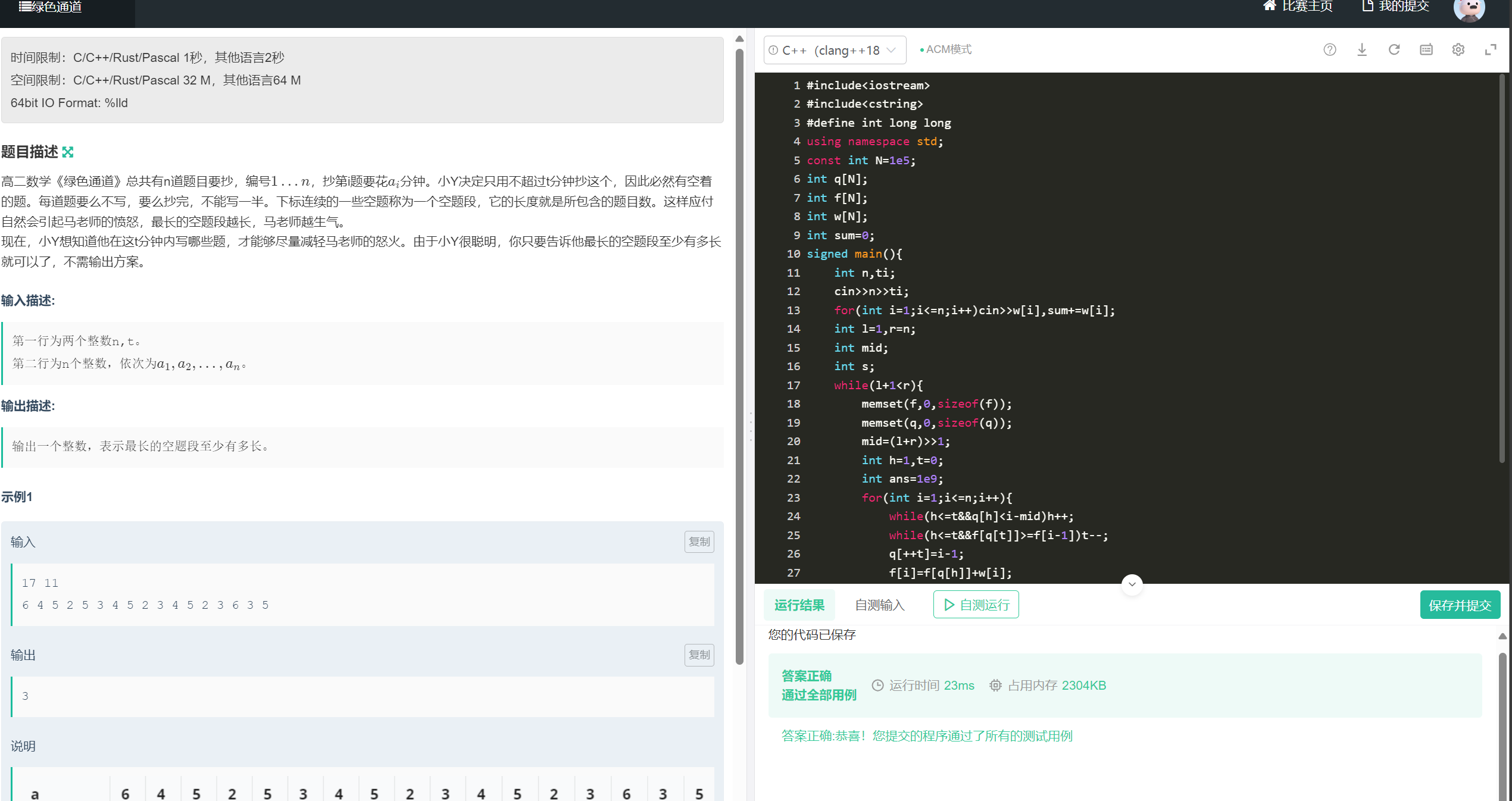Copy the sample output with 复制

click(x=699, y=655)
